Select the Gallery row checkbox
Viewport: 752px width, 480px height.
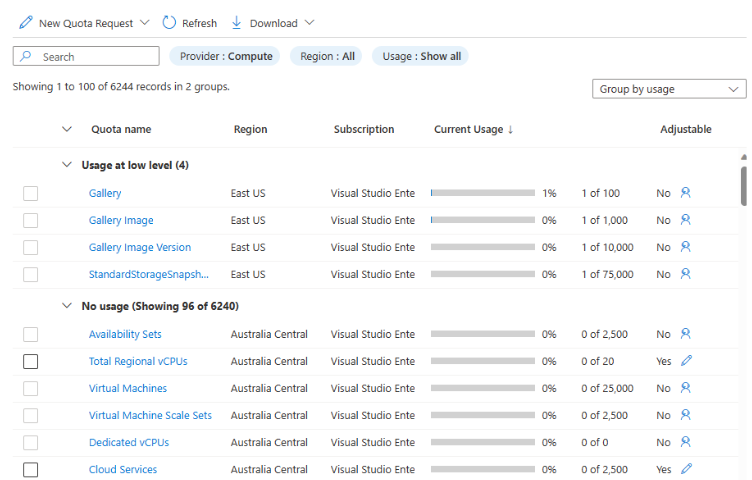click(x=30, y=193)
